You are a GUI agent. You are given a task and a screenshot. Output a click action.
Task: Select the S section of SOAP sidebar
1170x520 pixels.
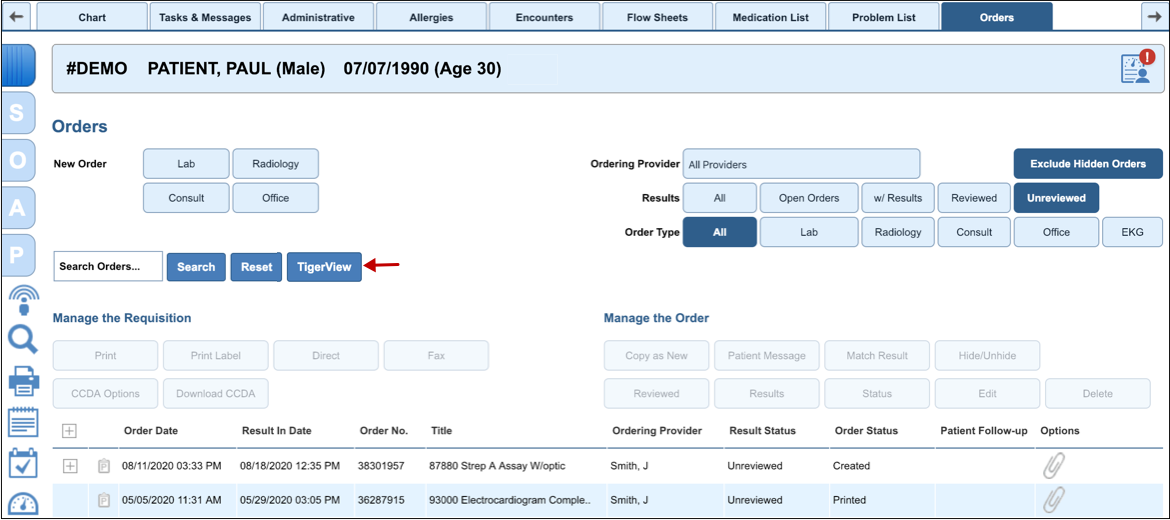[19, 113]
